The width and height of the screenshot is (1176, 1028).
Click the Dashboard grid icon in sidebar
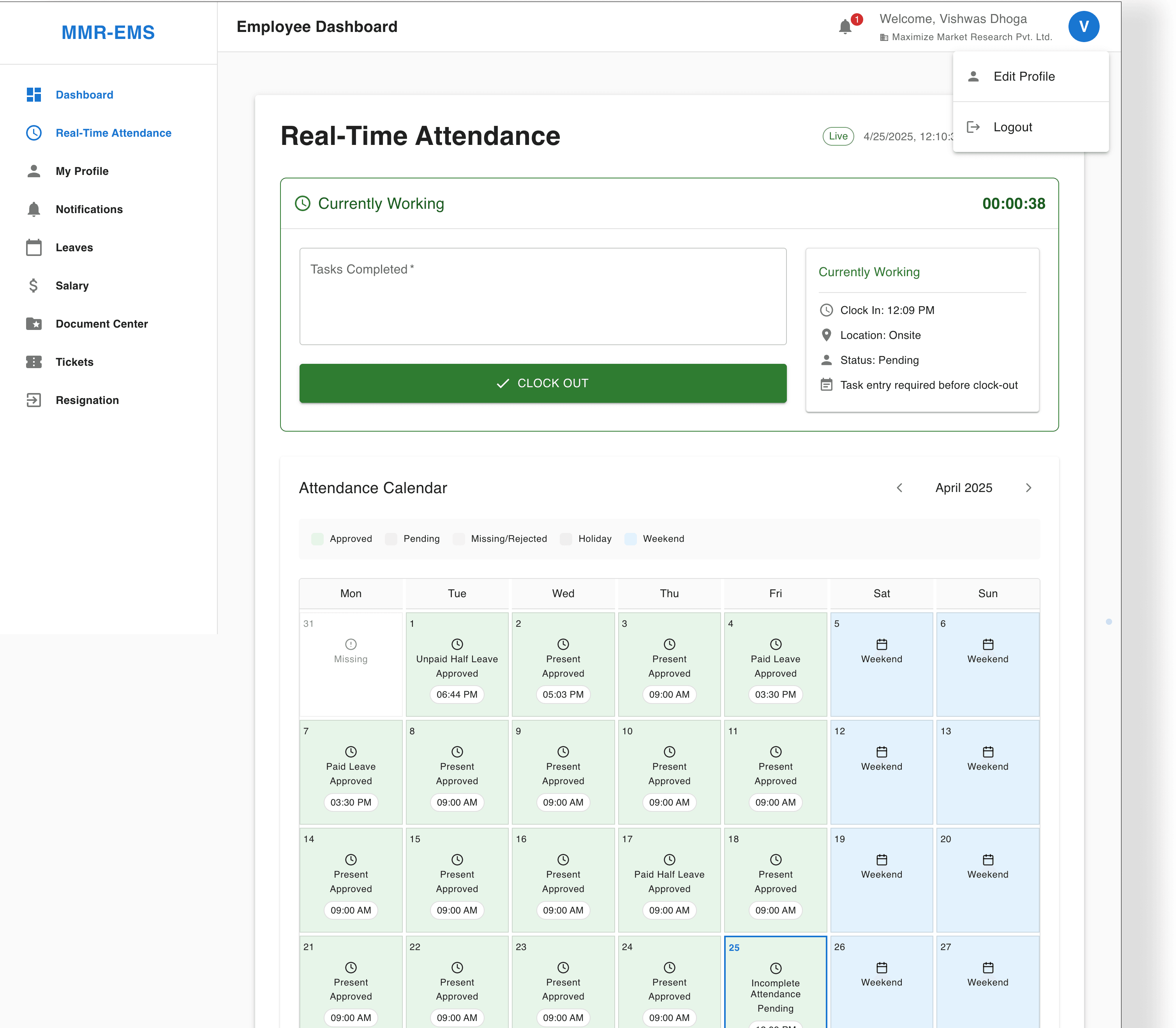click(34, 95)
